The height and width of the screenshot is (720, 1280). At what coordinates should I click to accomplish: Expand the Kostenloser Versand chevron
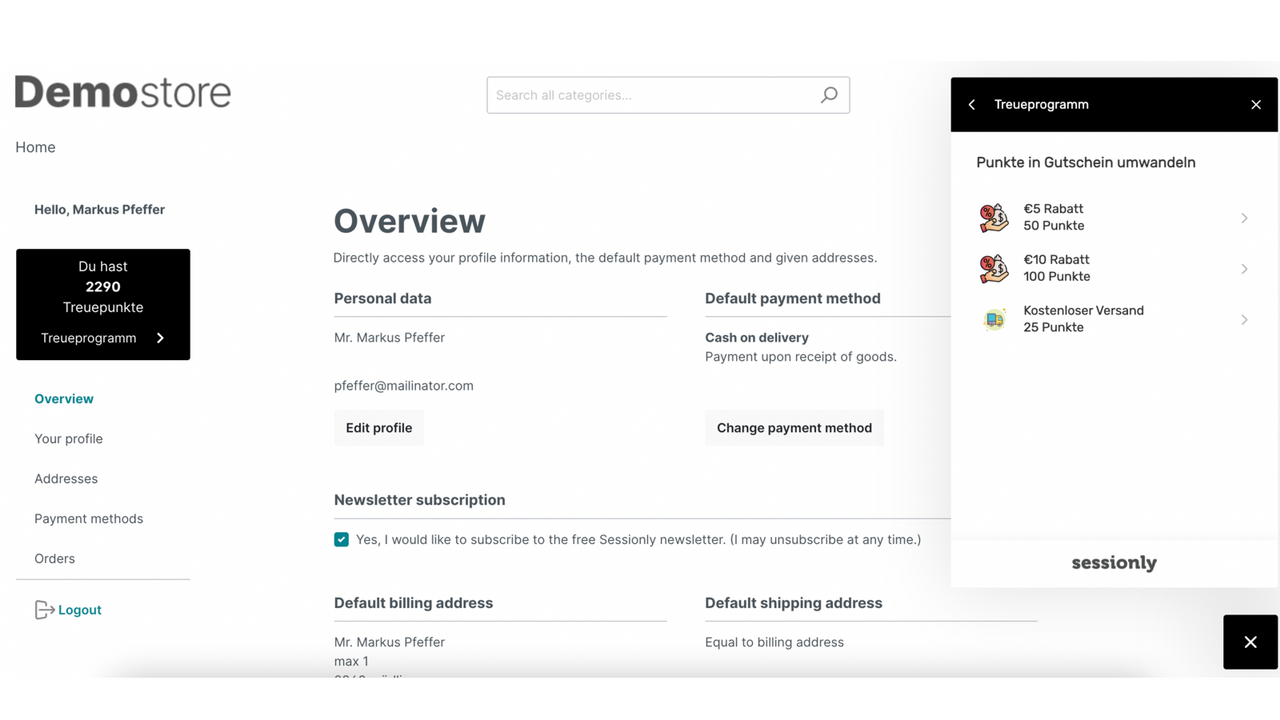point(1244,319)
